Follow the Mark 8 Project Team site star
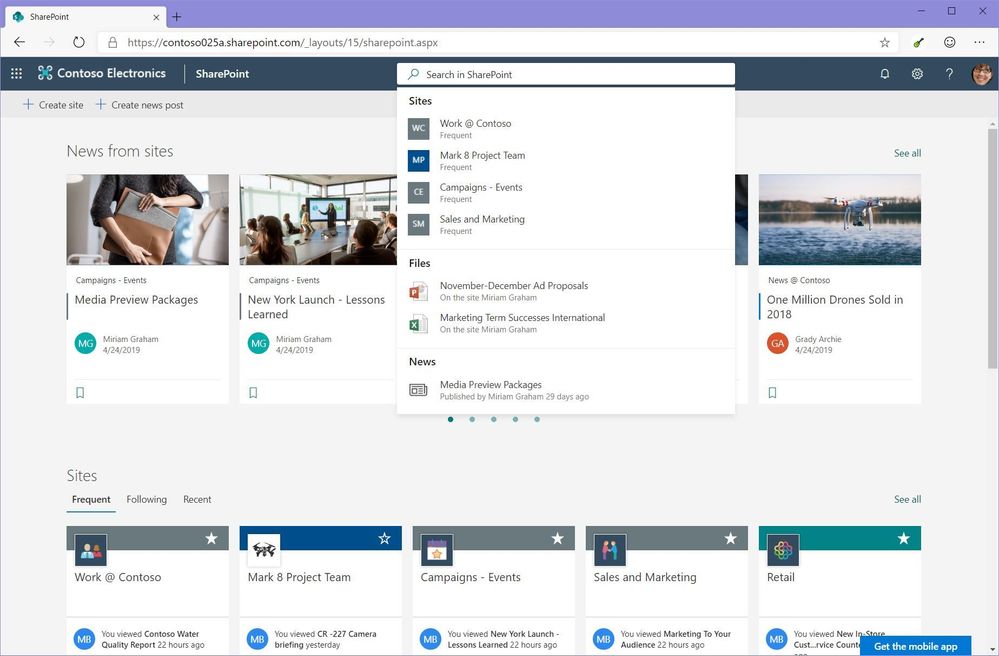This screenshot has width=999, height=656. pos(384,539)
